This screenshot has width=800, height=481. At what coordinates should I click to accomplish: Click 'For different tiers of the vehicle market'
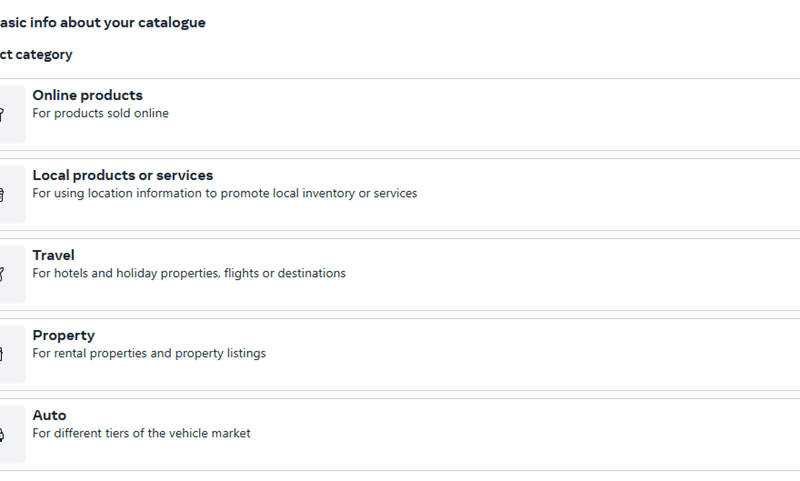(x=141, y=434)
